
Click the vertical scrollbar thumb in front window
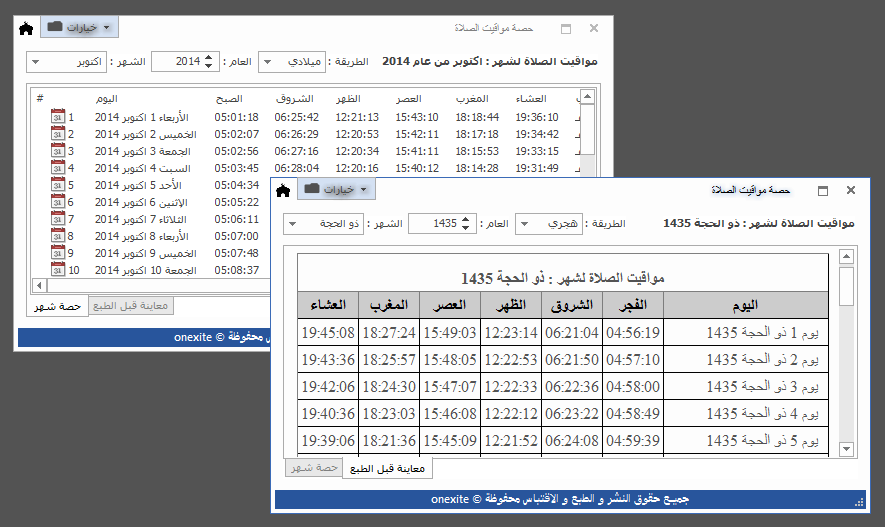[x=846, y=287]
